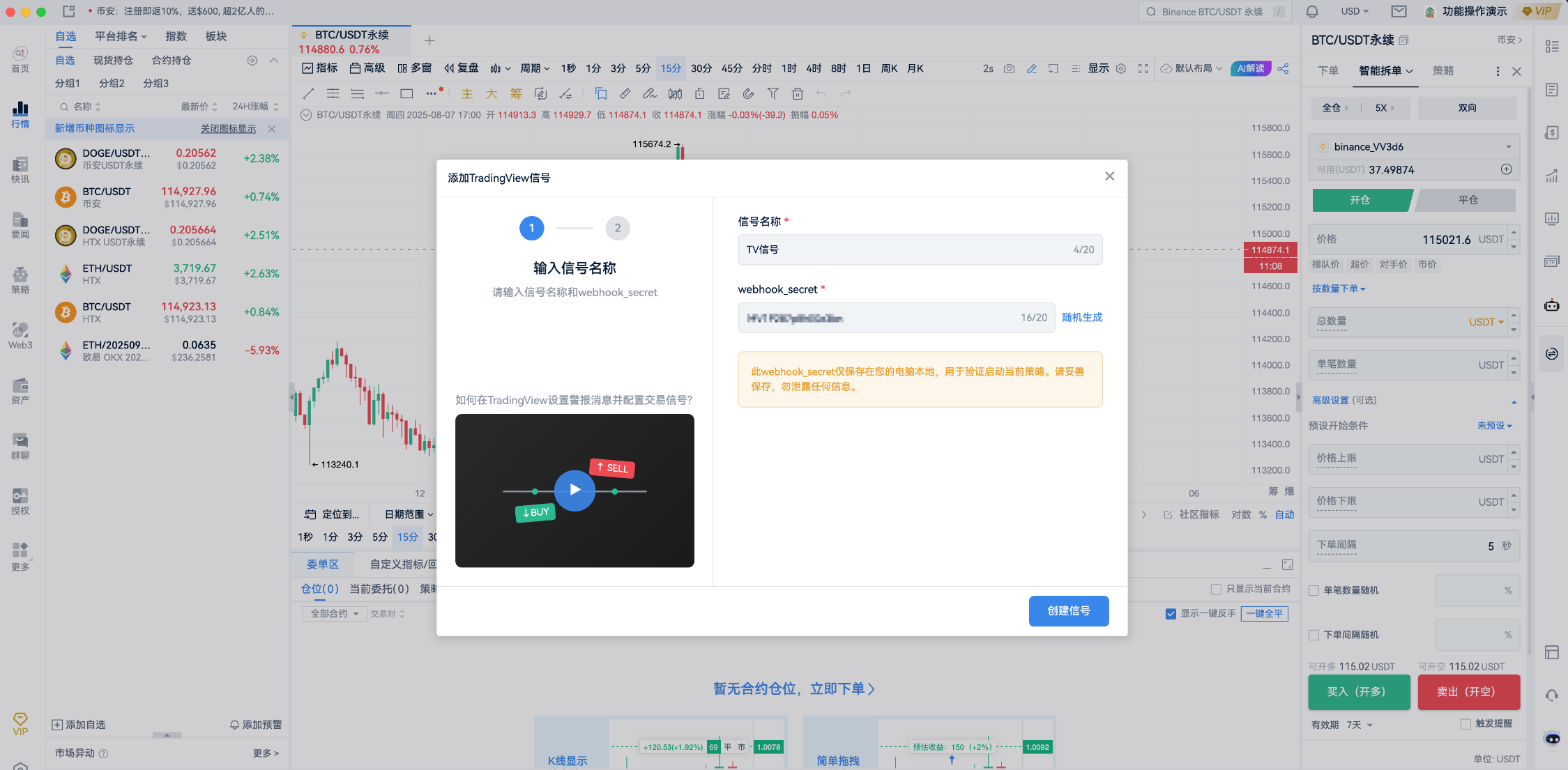Screen dimensions: 1568x770
Task: Click the add funds plus icon
Action: [x=1506, y=169]
